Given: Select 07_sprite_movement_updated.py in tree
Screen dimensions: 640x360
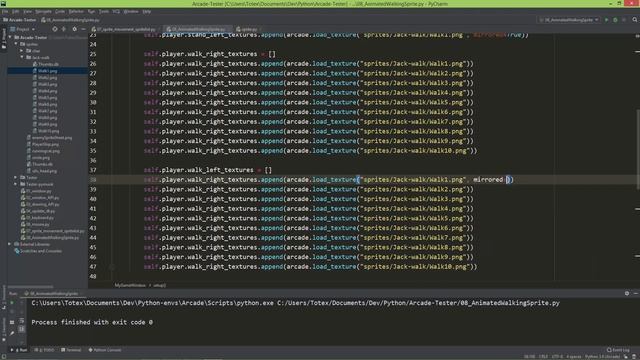Looking at the screenshot, I should [x=55, y=231].
